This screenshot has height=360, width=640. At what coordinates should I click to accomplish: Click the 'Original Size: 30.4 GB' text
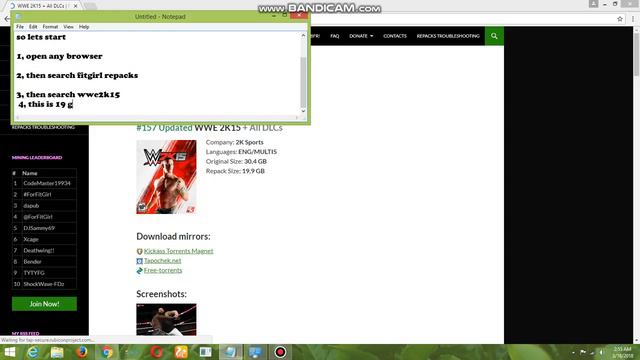click(x=236, y=161)
